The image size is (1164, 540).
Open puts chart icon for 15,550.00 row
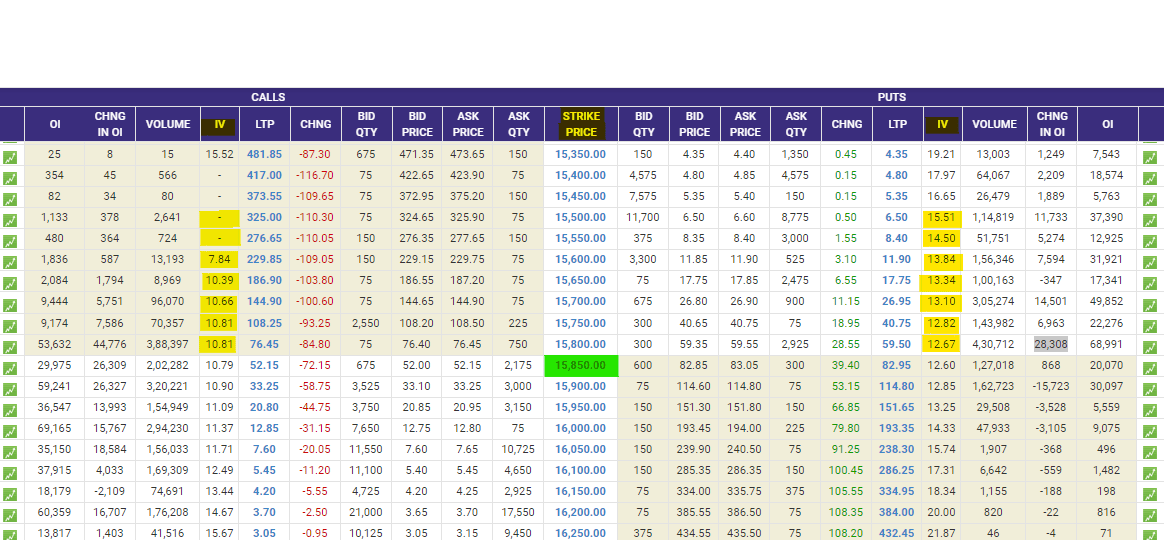[1150, 242]
